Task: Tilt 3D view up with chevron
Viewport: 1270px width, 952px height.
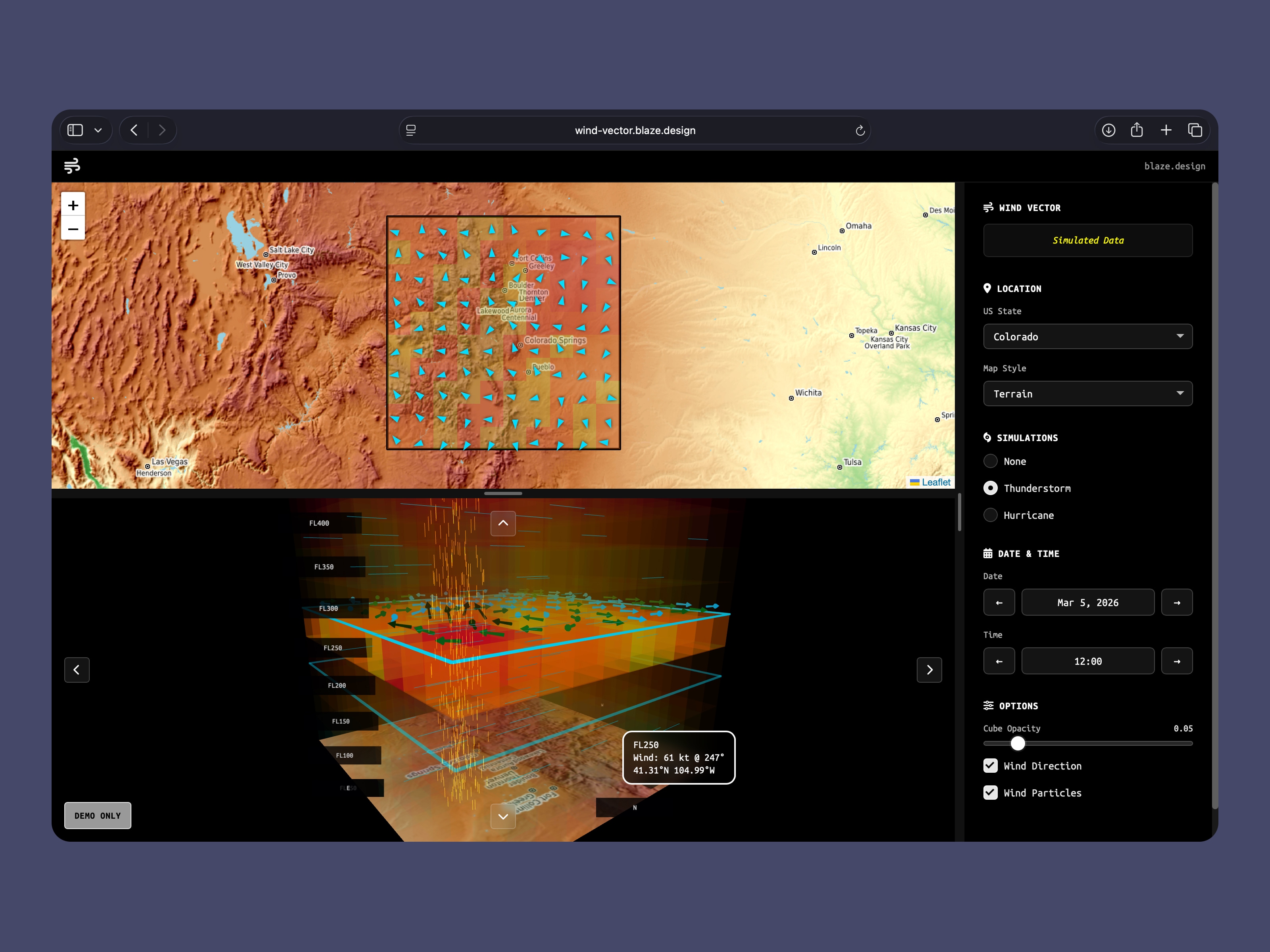Action: click(x=503, y=523)
